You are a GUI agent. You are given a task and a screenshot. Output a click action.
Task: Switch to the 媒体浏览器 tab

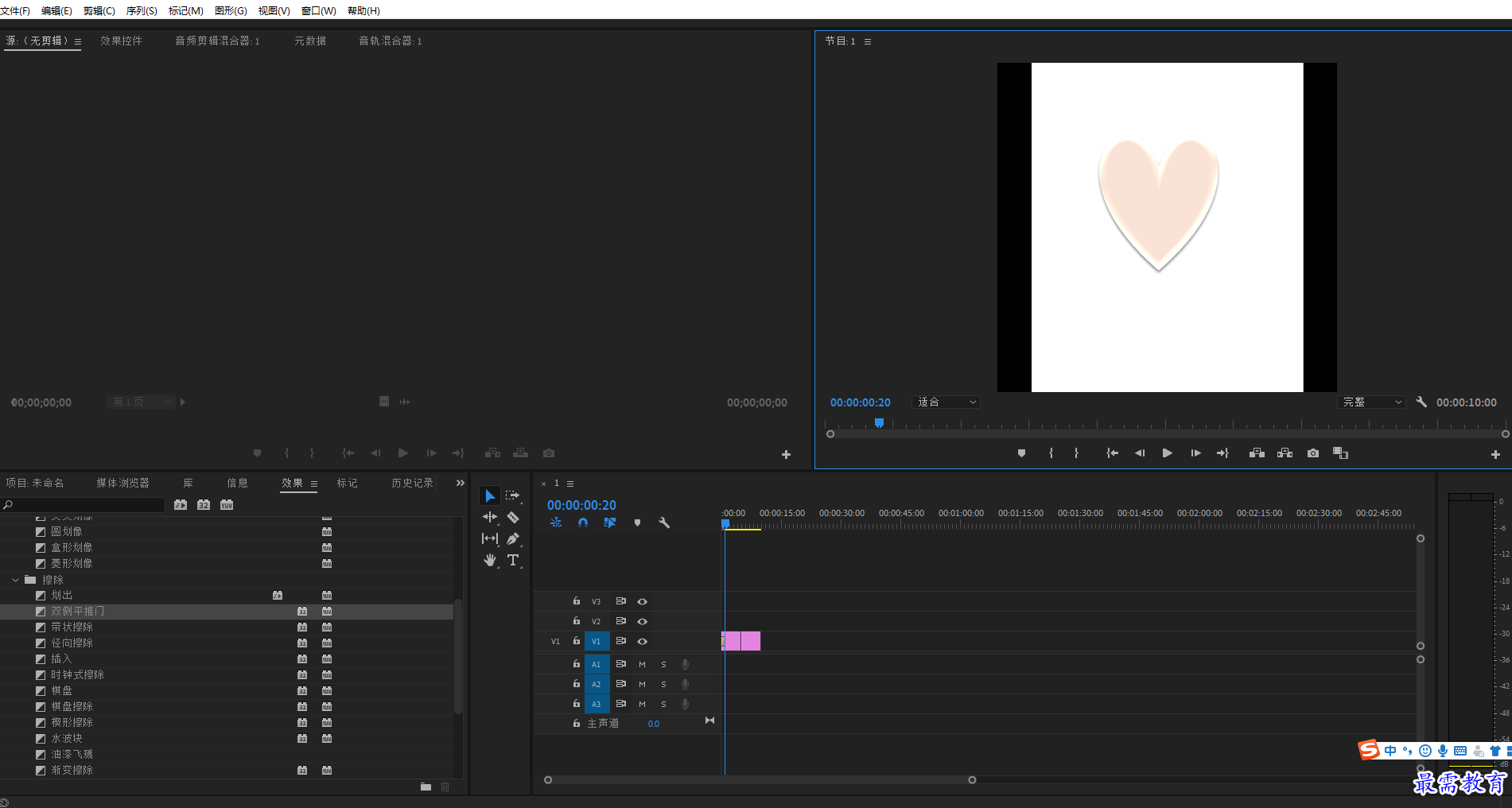pos(122,483)
